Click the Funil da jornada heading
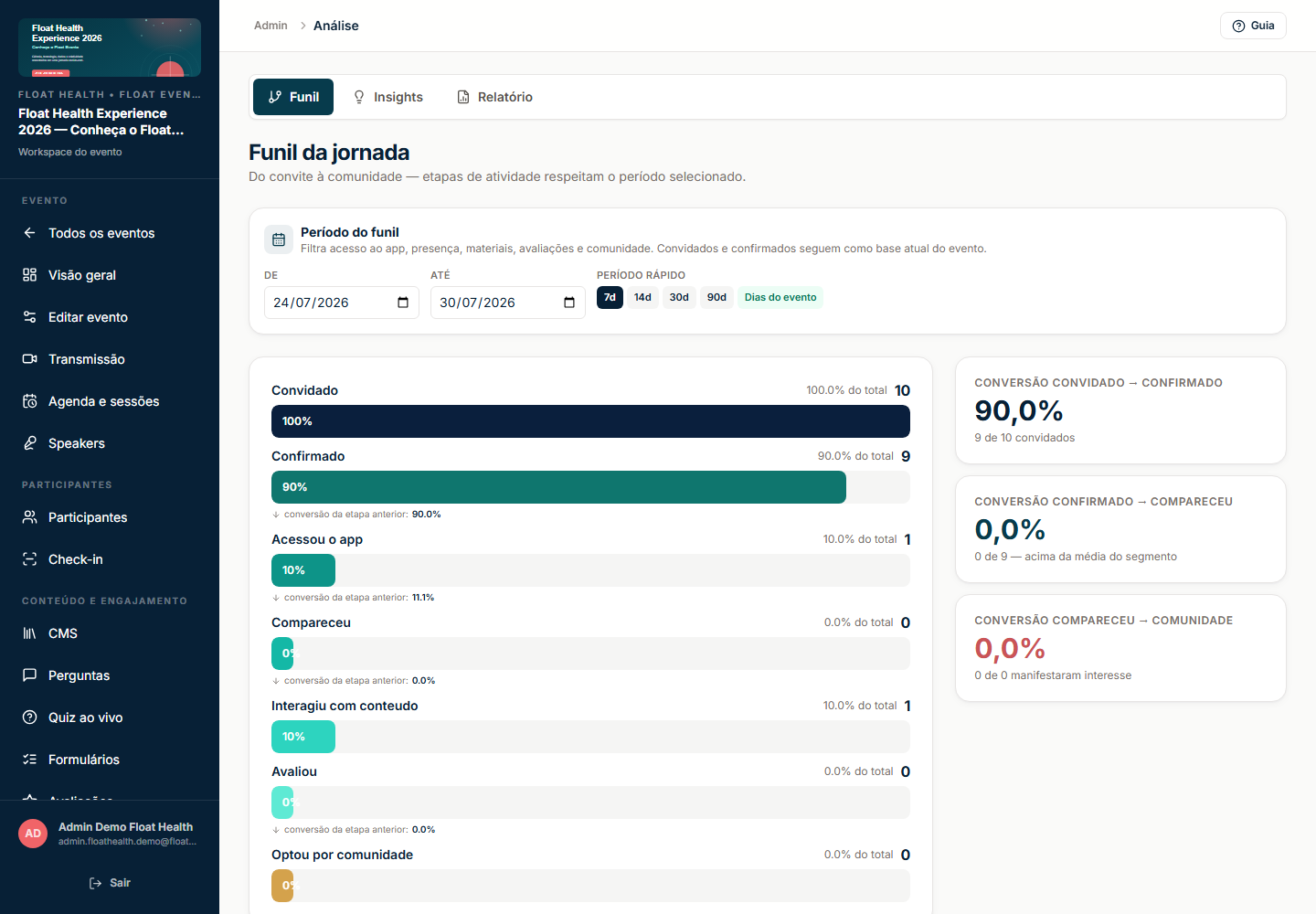This screenshot has width=1316, height=914. click(x=329, y=153)
